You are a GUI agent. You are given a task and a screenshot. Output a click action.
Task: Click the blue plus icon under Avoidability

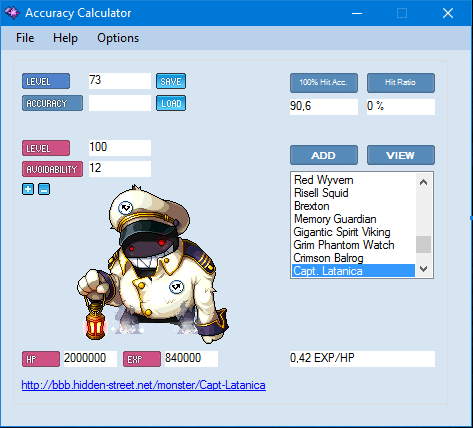pos(28,189)
